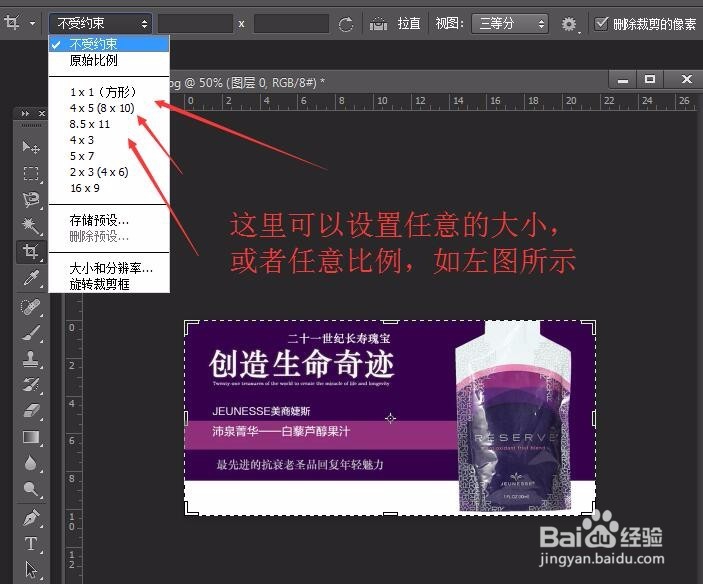Click 旋转裁剪框 menu entry
Image resolution: width=703 pixels, height=584 pixels.
point(109,284)
